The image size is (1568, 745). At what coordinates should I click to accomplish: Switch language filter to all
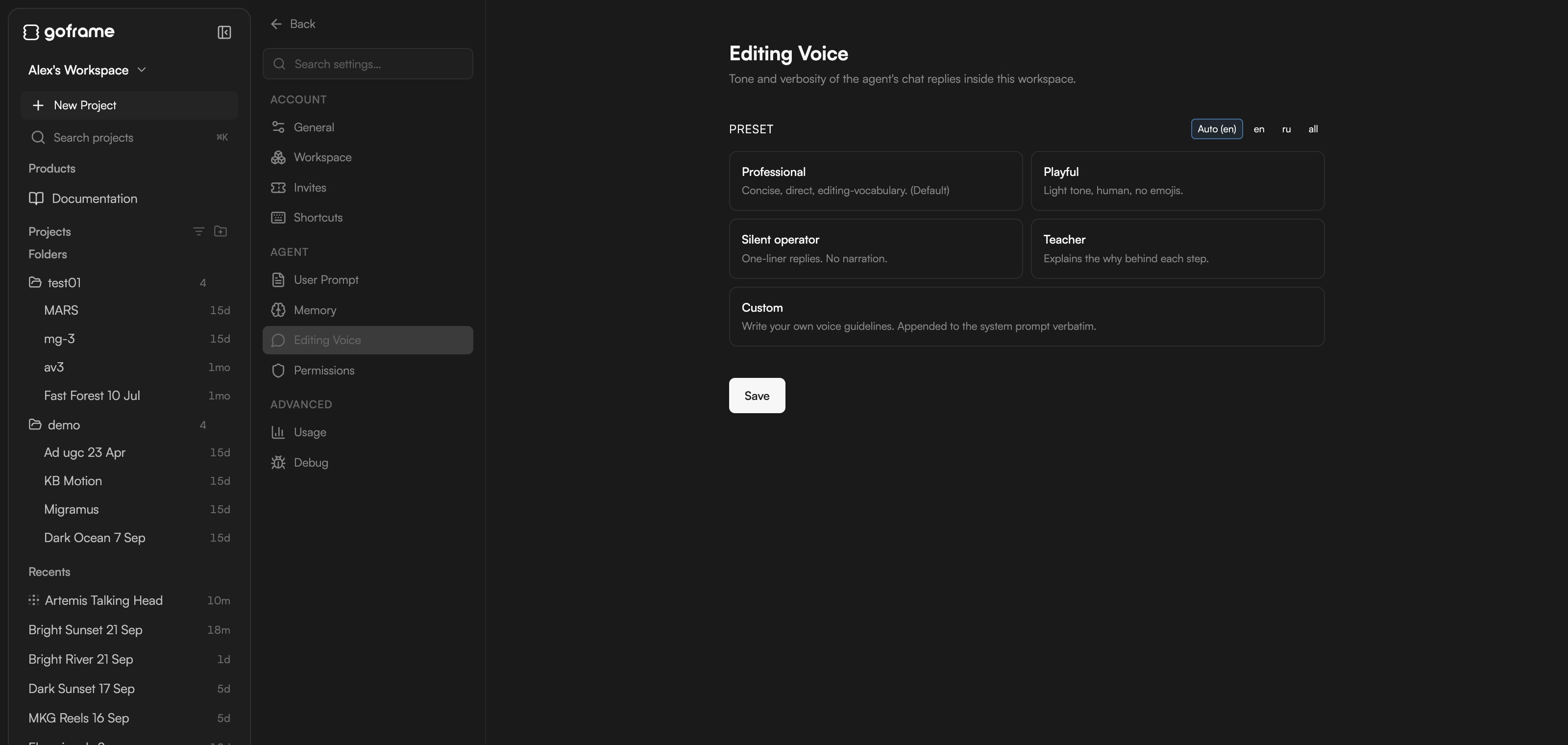coord(1313,129)
